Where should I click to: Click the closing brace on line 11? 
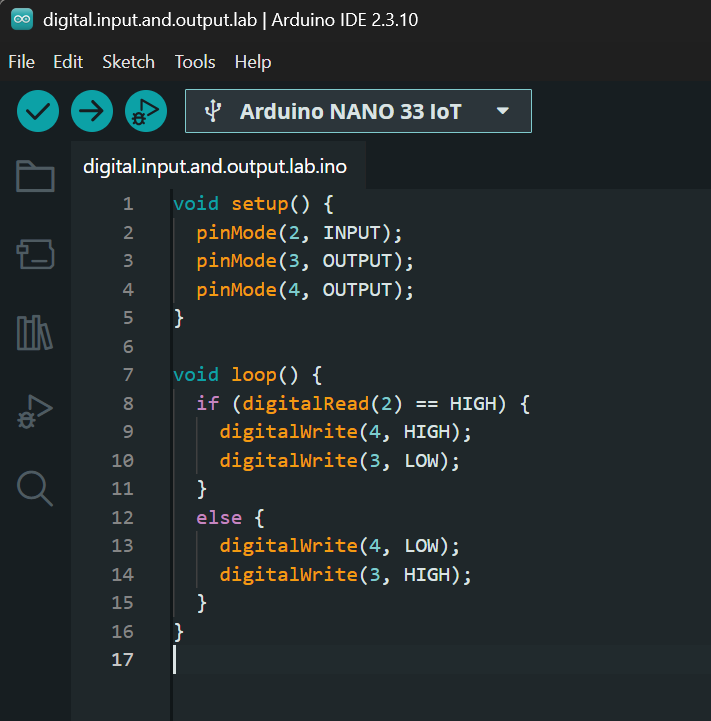pyautogui.click(x=202, y=489)
